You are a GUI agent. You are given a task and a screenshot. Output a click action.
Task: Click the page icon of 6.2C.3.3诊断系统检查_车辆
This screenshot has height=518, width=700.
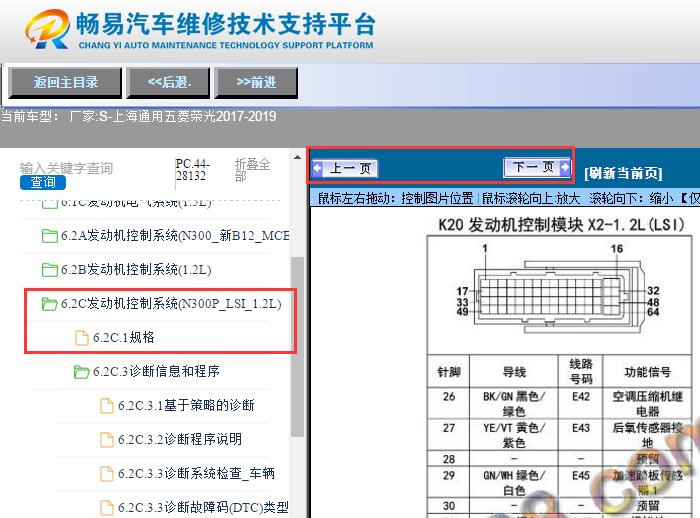(107, 473)
